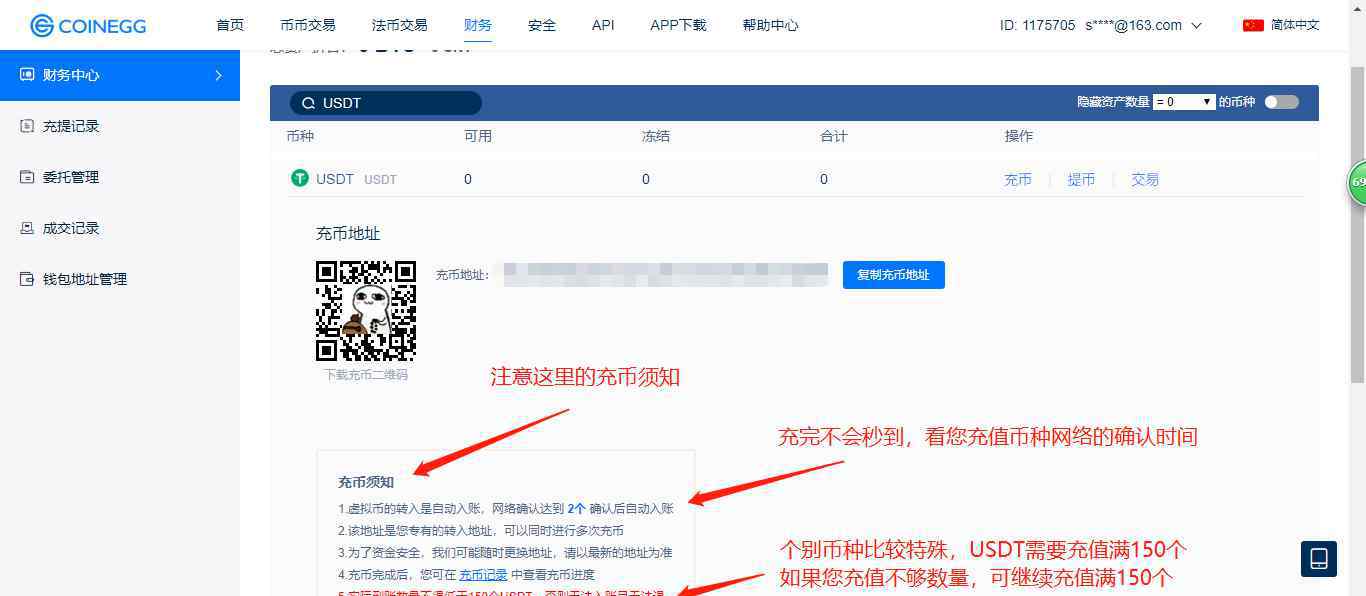
Task: Click the 充币 link for USDT
Action: tap(1018, 180)
